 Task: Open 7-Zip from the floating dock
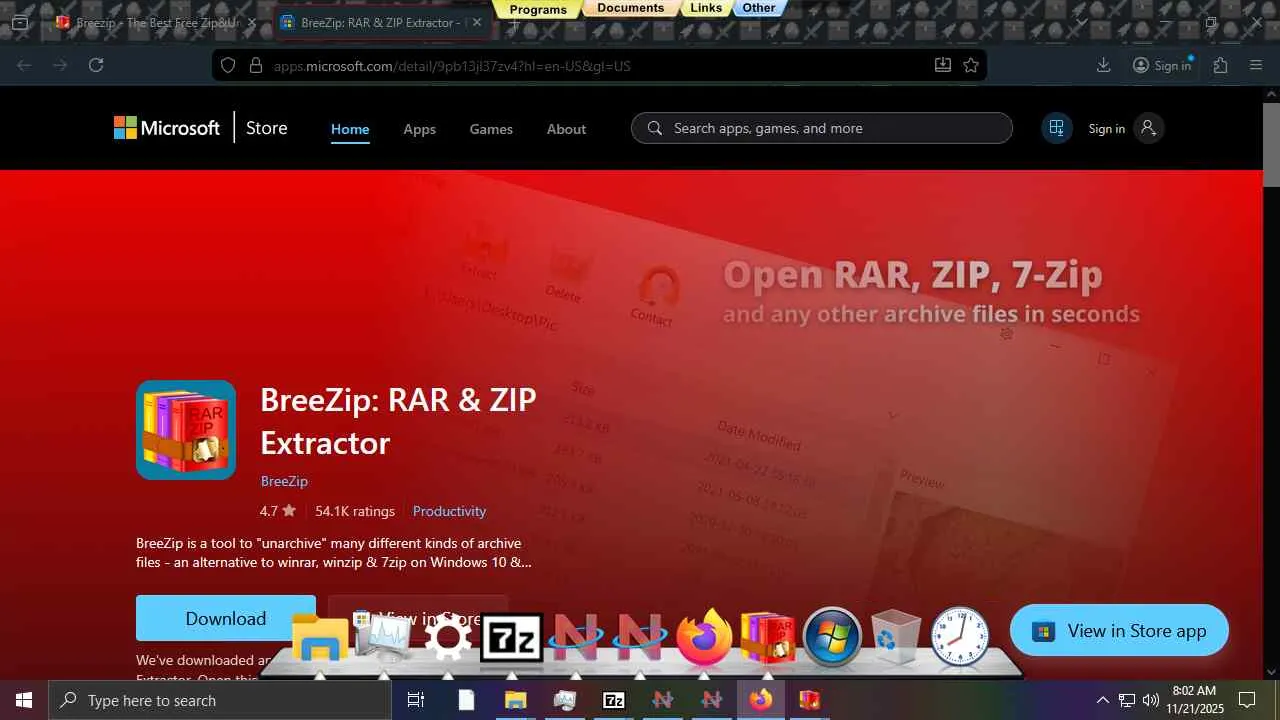512,638
